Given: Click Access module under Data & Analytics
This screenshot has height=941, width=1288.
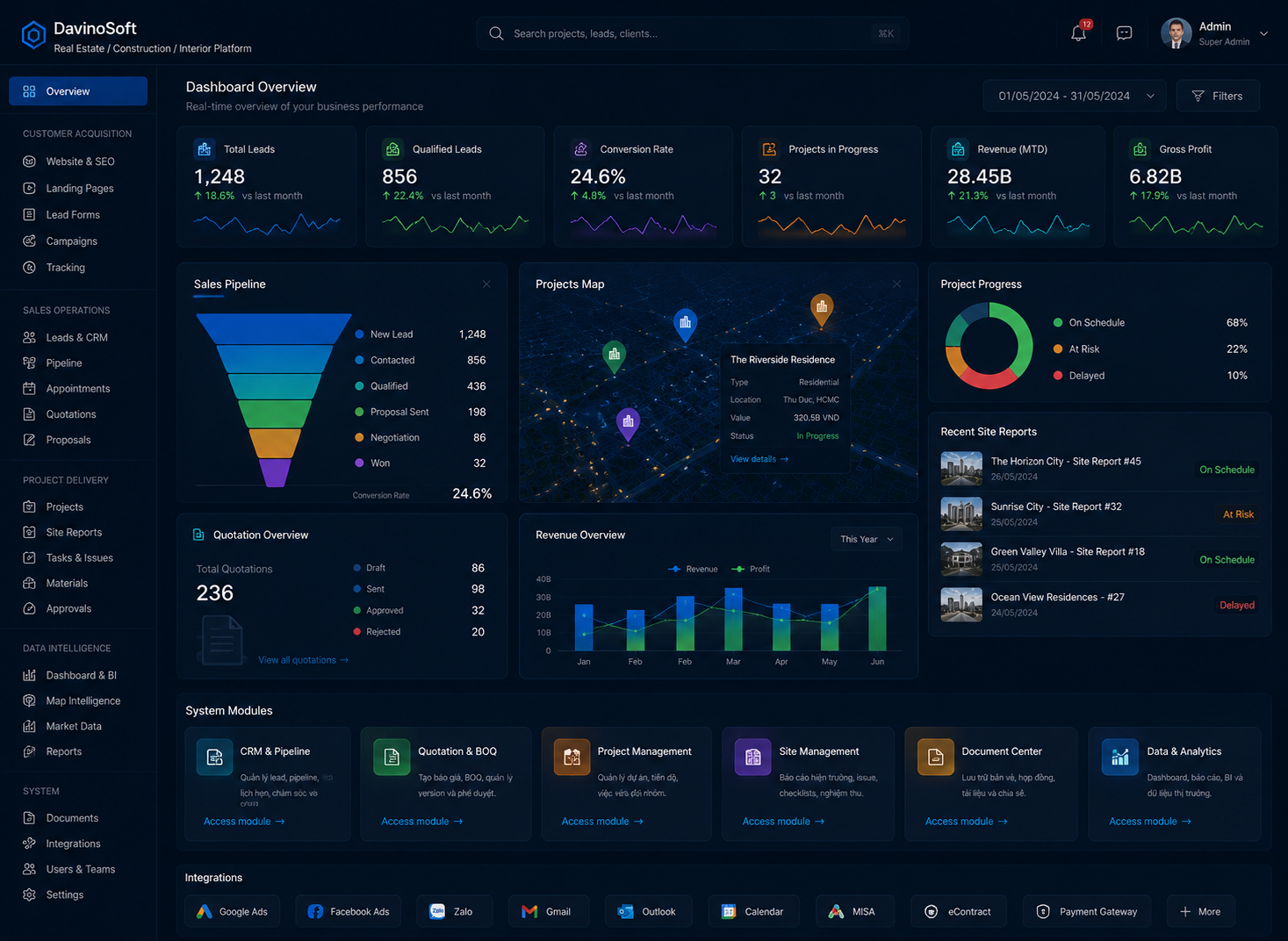Looking at the screenshot, I should (x=1150, y=822).
